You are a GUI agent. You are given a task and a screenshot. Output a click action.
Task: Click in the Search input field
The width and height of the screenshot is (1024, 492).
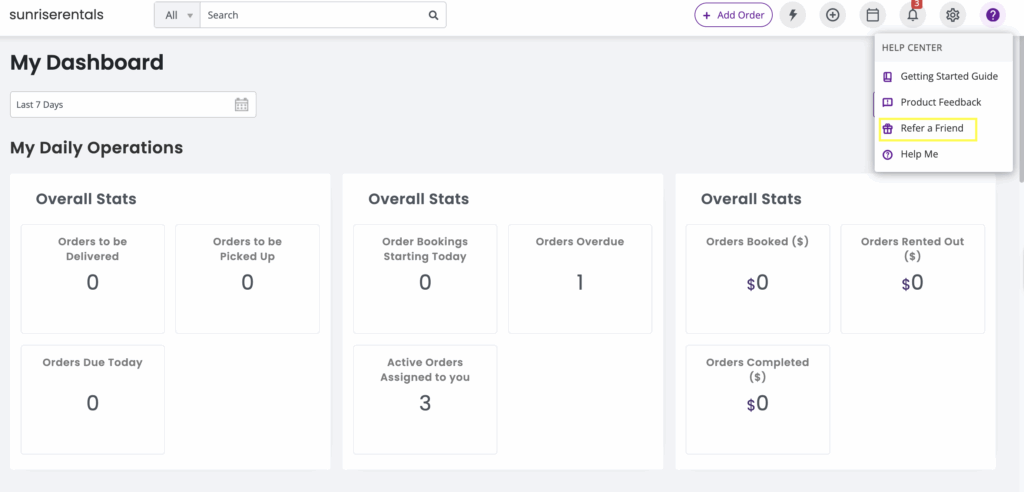pyautogui.click(x=312, y=15)
